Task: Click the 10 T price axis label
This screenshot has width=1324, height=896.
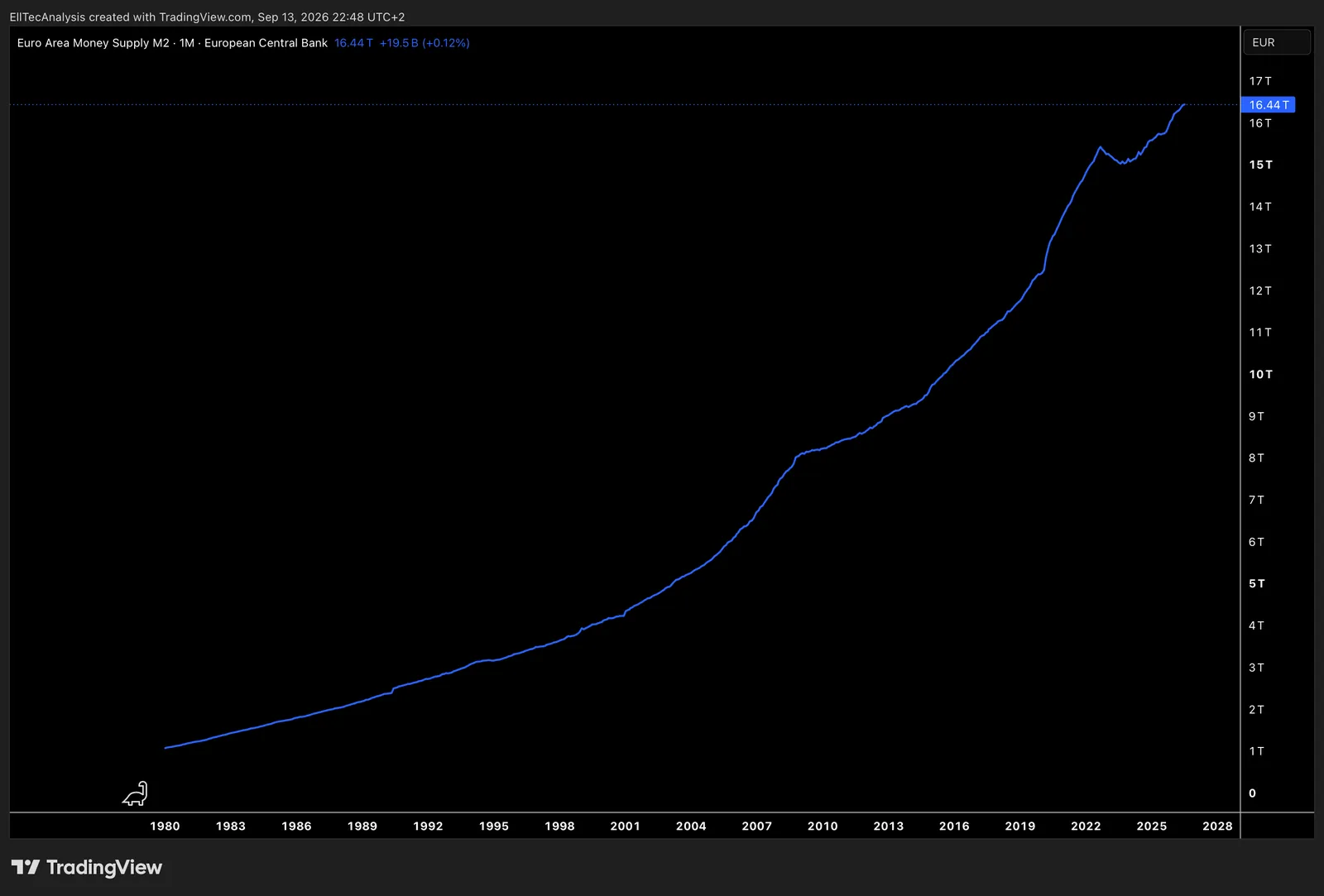Action: 1261,374
